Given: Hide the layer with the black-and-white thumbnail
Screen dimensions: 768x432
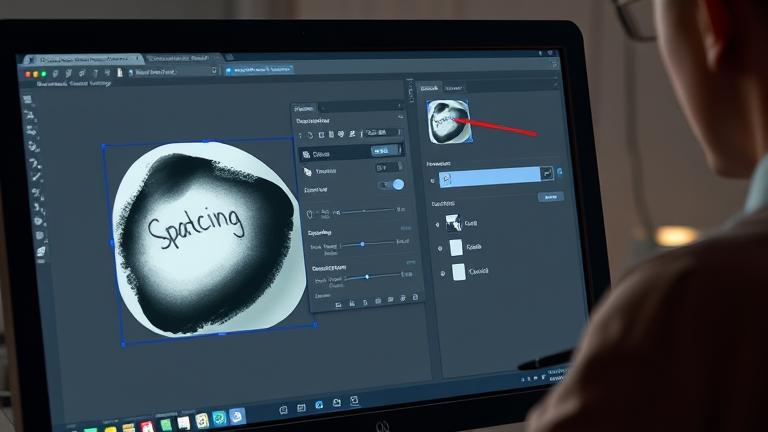Looking at the screenshot, I should 437,225.
